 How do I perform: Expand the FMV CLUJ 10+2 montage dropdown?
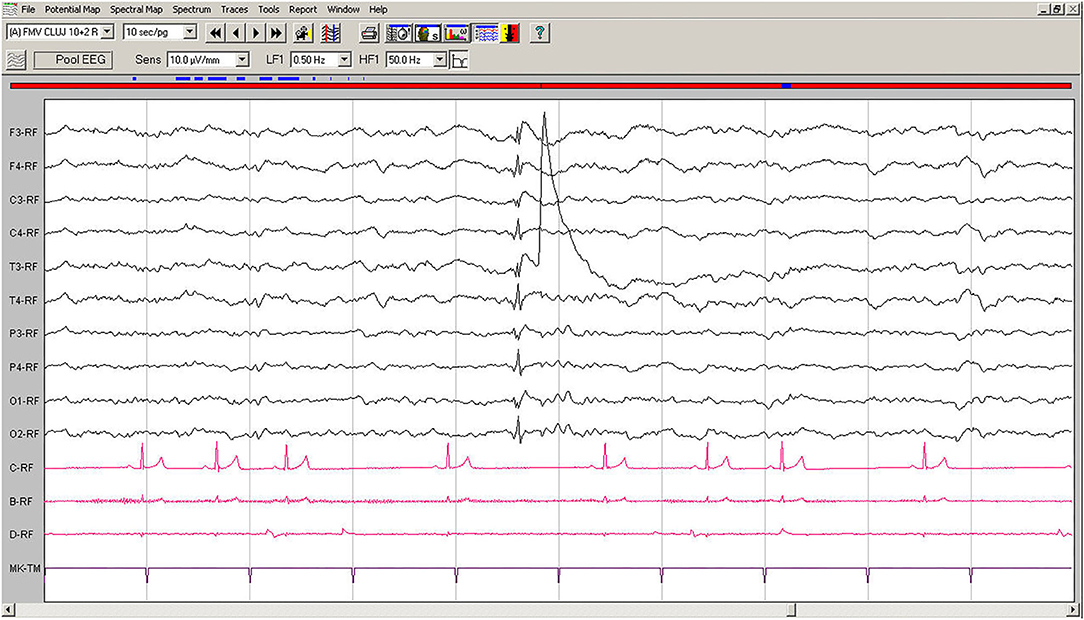click(x=107, y=32)
